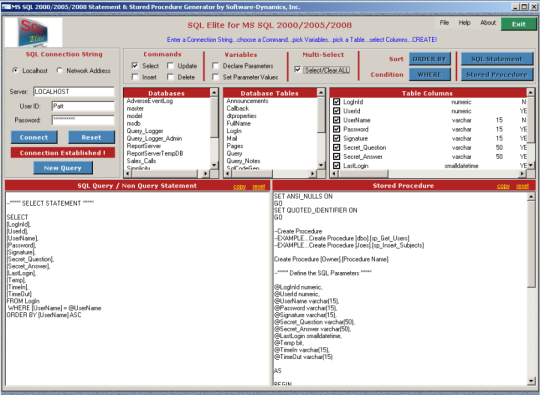Click the Table Columns horizontal scrollbar thumb
Image resolution: width=540 pixels, height=395 pixels.
click(363, 174)
